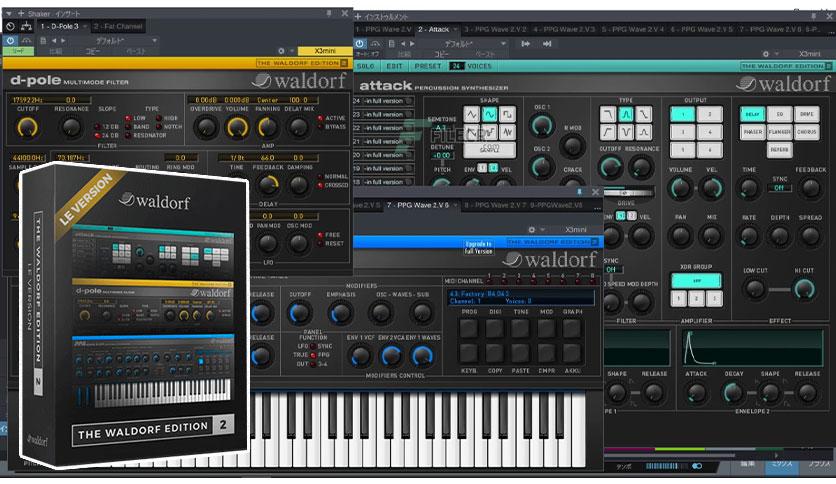Open preset file icon in D-Pole window
Viewport: 836px width, 484px height.
click(x=43, y=41)
